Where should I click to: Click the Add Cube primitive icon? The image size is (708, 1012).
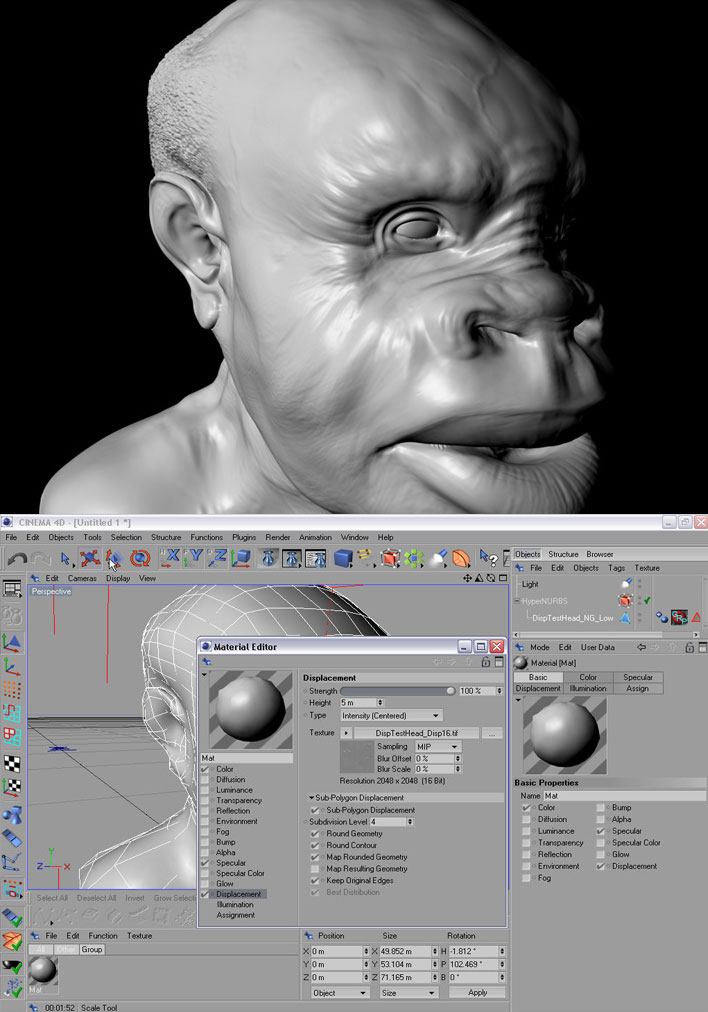(x=343, y=558)
